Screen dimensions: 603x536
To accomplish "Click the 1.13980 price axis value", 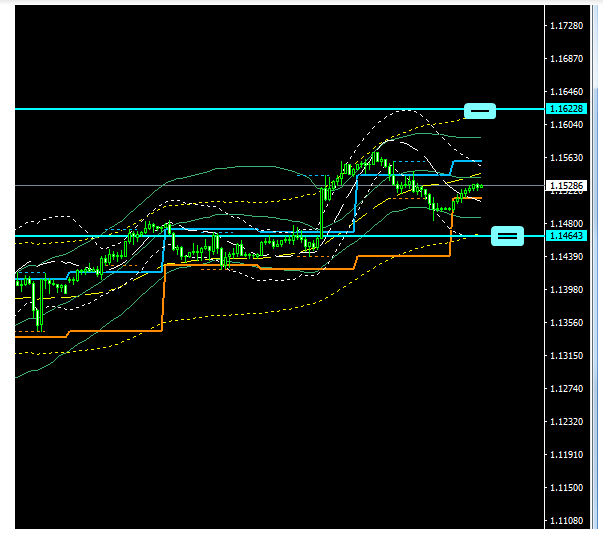I will coord(566,290).
